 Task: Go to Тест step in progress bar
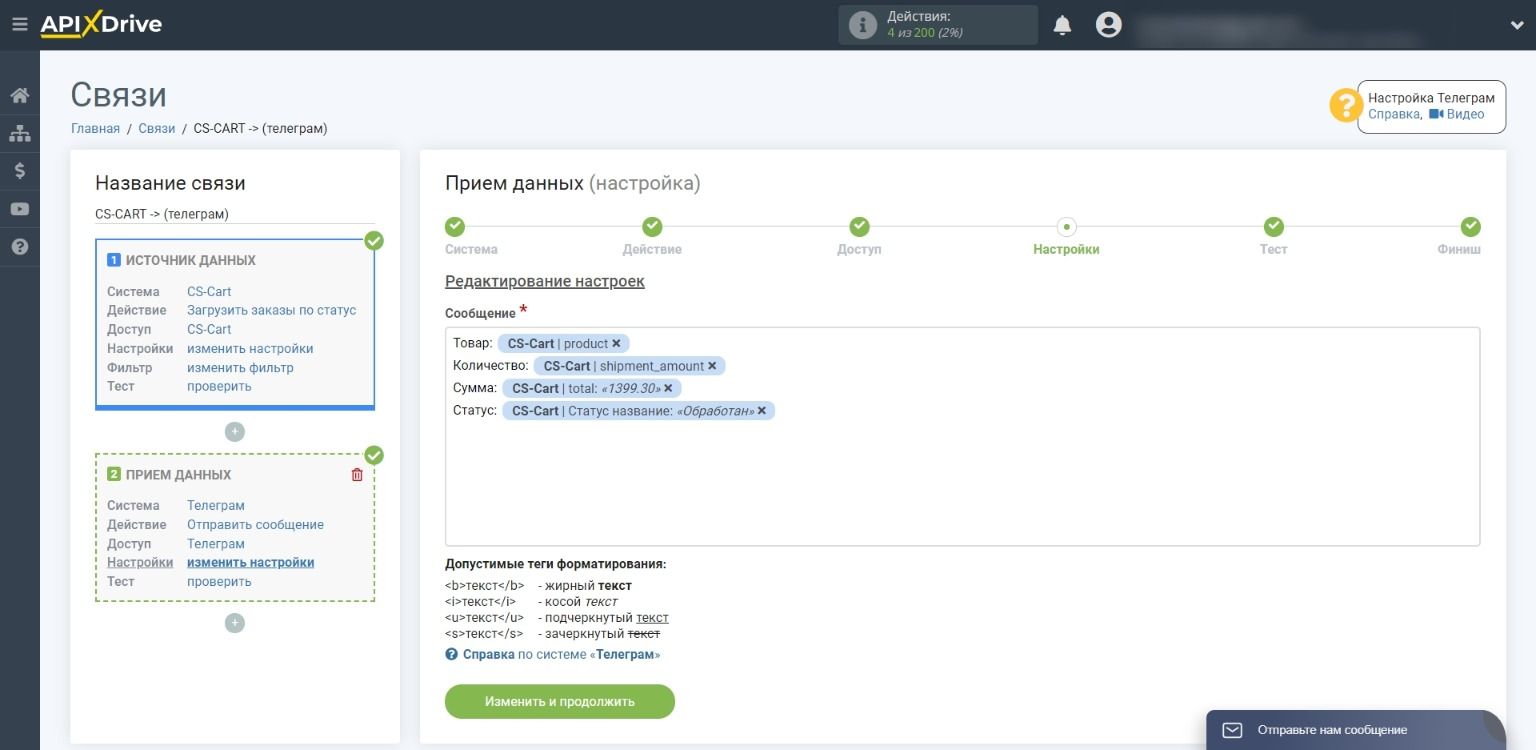(x=1273, y=227)
